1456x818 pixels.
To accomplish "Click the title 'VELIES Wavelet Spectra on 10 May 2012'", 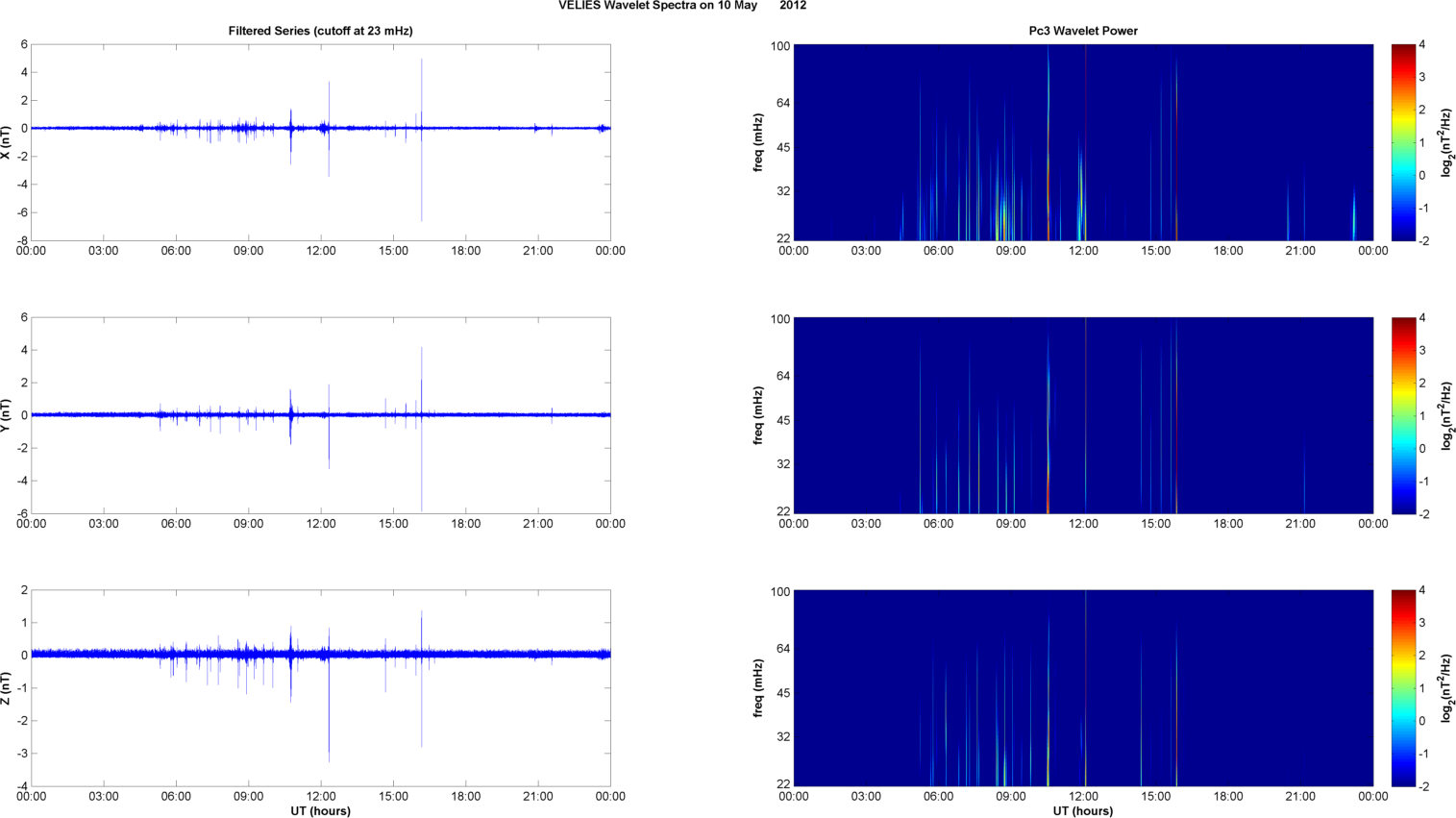I will pyautogui.click(x=682, y=6).
